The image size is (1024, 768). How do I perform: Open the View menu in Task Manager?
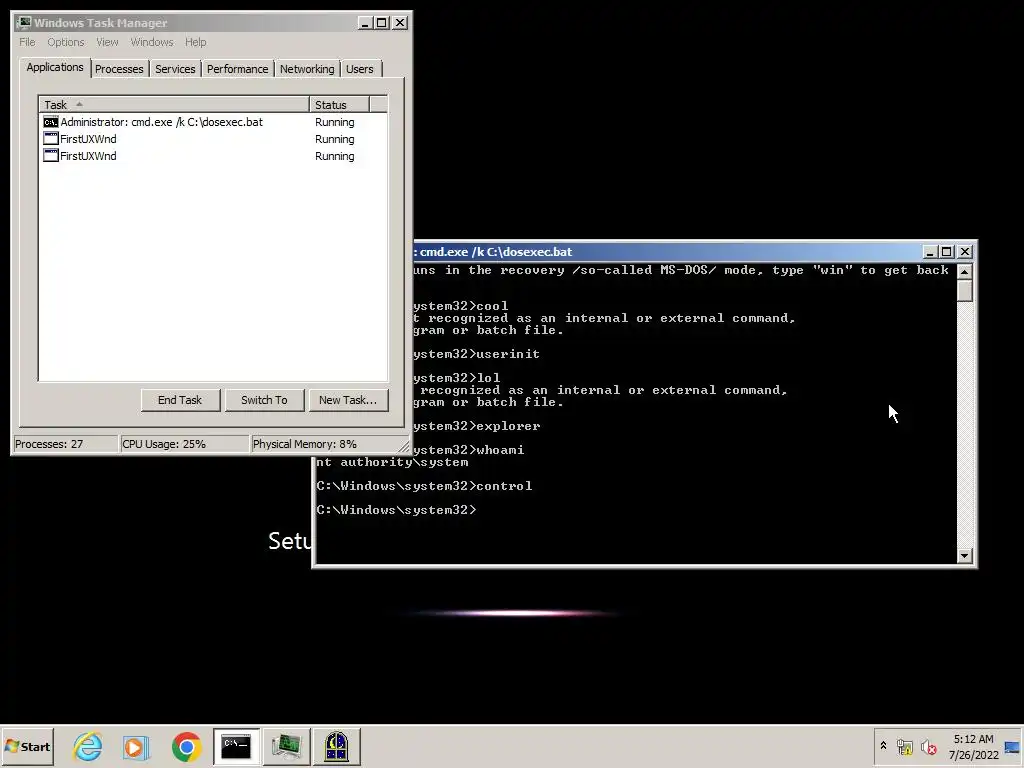click(107, 42)
